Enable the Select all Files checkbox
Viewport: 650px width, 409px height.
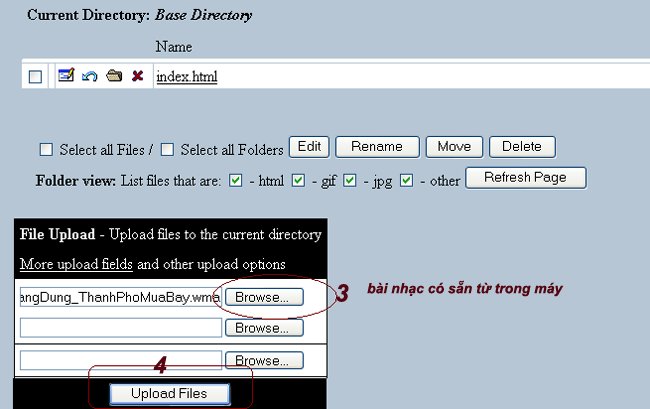click(x=46, y=150)
